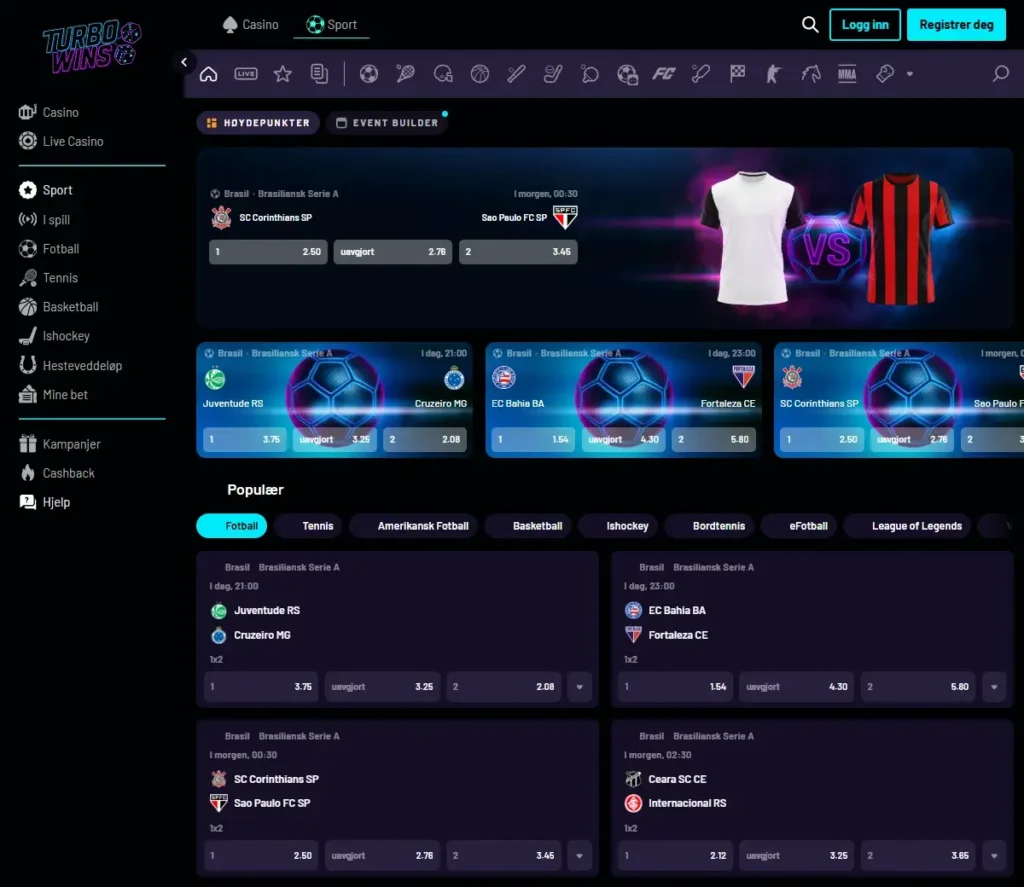1024x887 pixels.
Task: Open Sport in the sidebar
Action: 46,190
